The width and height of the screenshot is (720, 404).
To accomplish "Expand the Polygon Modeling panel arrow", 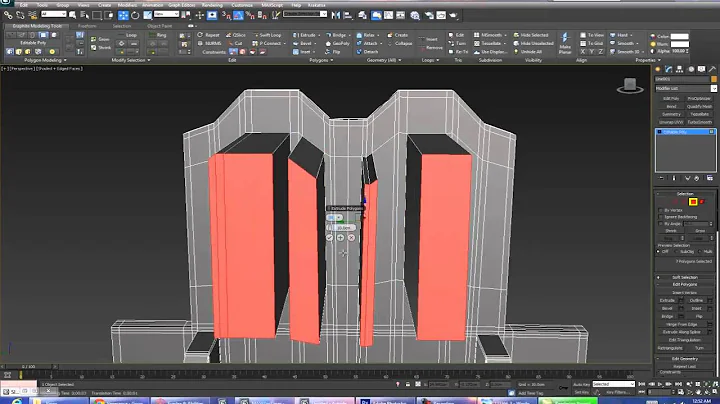I will (x=65, y=60).
